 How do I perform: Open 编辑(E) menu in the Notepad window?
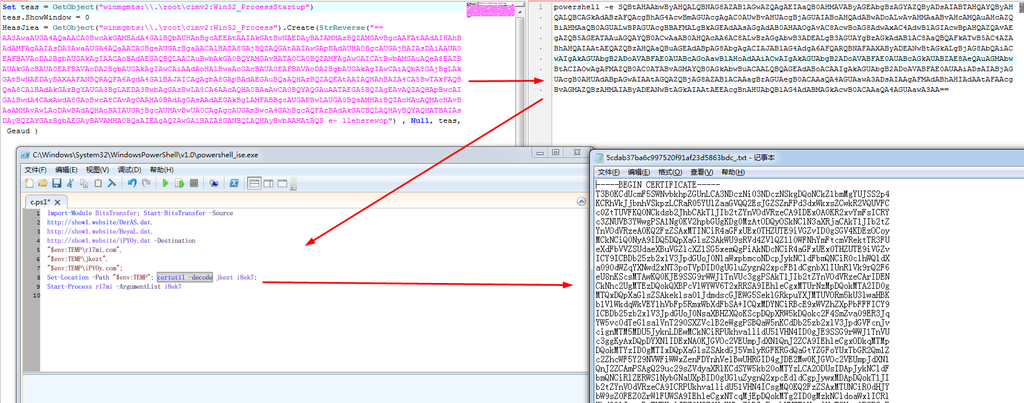[x=639, y=172]
